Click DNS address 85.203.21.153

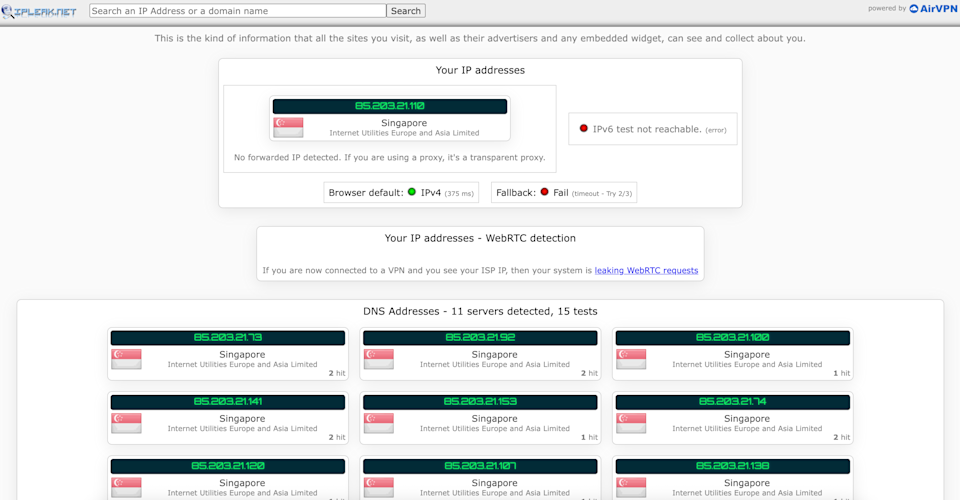[x=480, y=402]
